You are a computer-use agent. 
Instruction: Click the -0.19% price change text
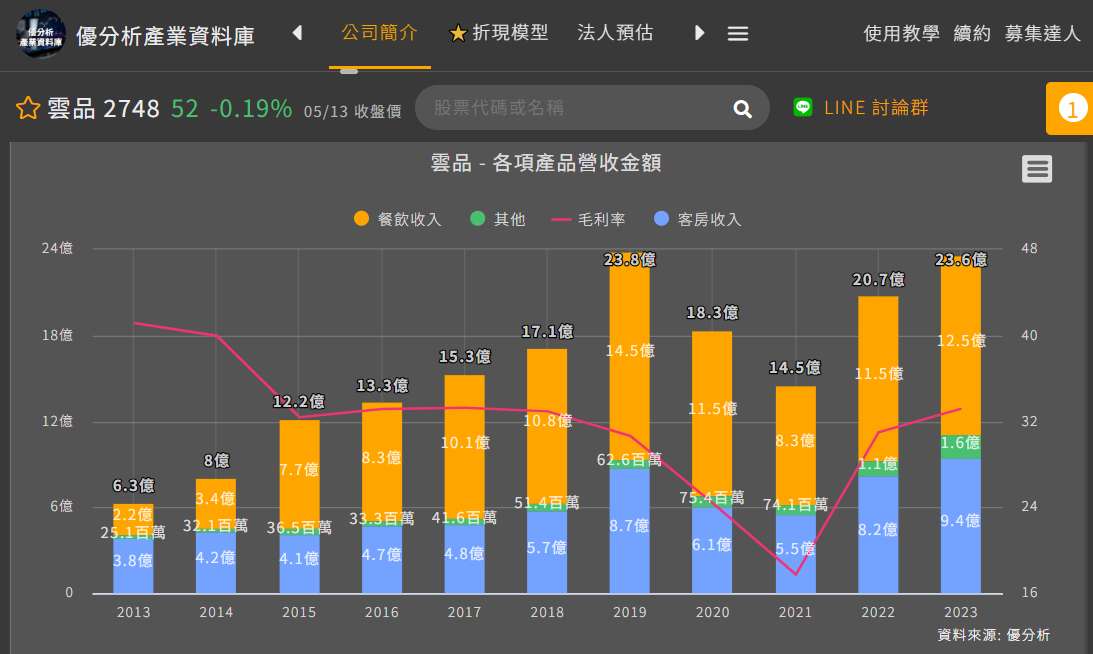tap(251, 108)
